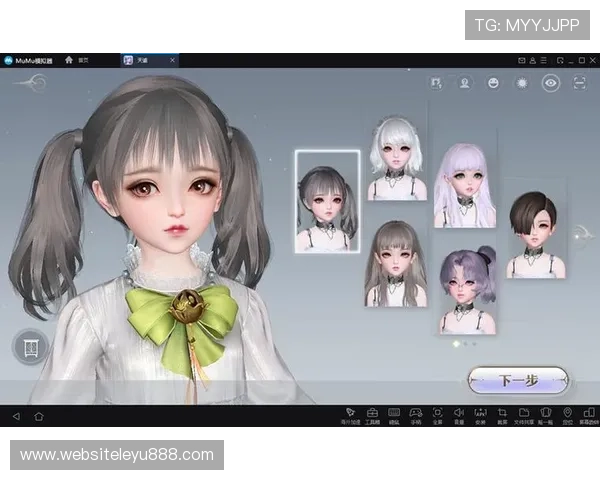Select the long straight brown hair preset
This screenshot has width=600, height=480.
pyautogui.click(x=396, y=263)
